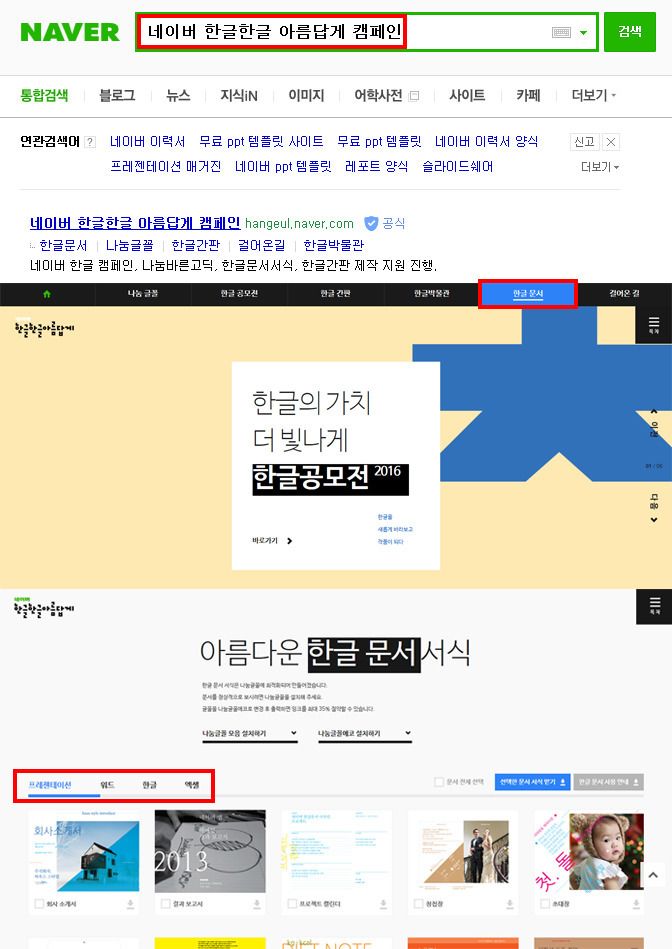The height and width of the screenshot is (949, 672).
Task: Open the 네이버 한글한글 아름답게 캠페인 result link
Action: pyautogui.click(x=135, y=223)
